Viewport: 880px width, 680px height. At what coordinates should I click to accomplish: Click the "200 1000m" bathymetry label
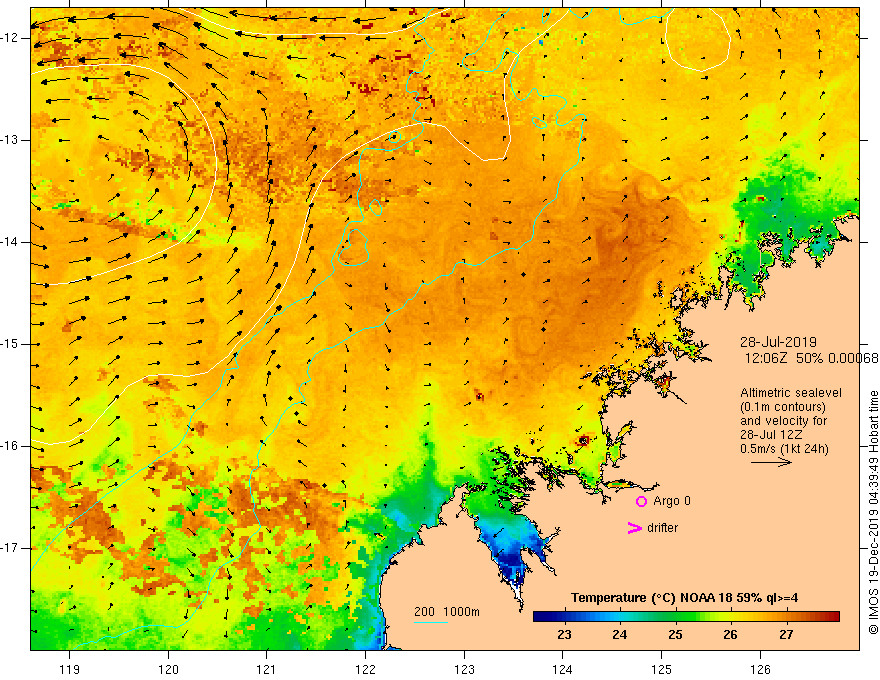coord(447,612)
